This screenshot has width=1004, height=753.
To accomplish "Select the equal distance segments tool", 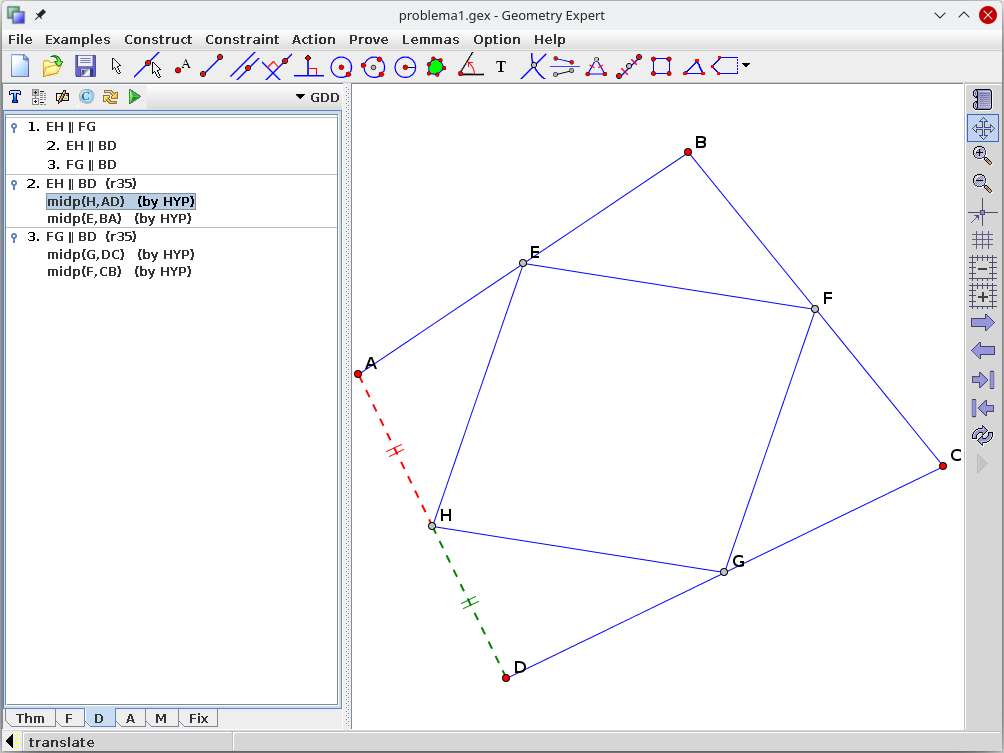I will (x=564, y=67).
